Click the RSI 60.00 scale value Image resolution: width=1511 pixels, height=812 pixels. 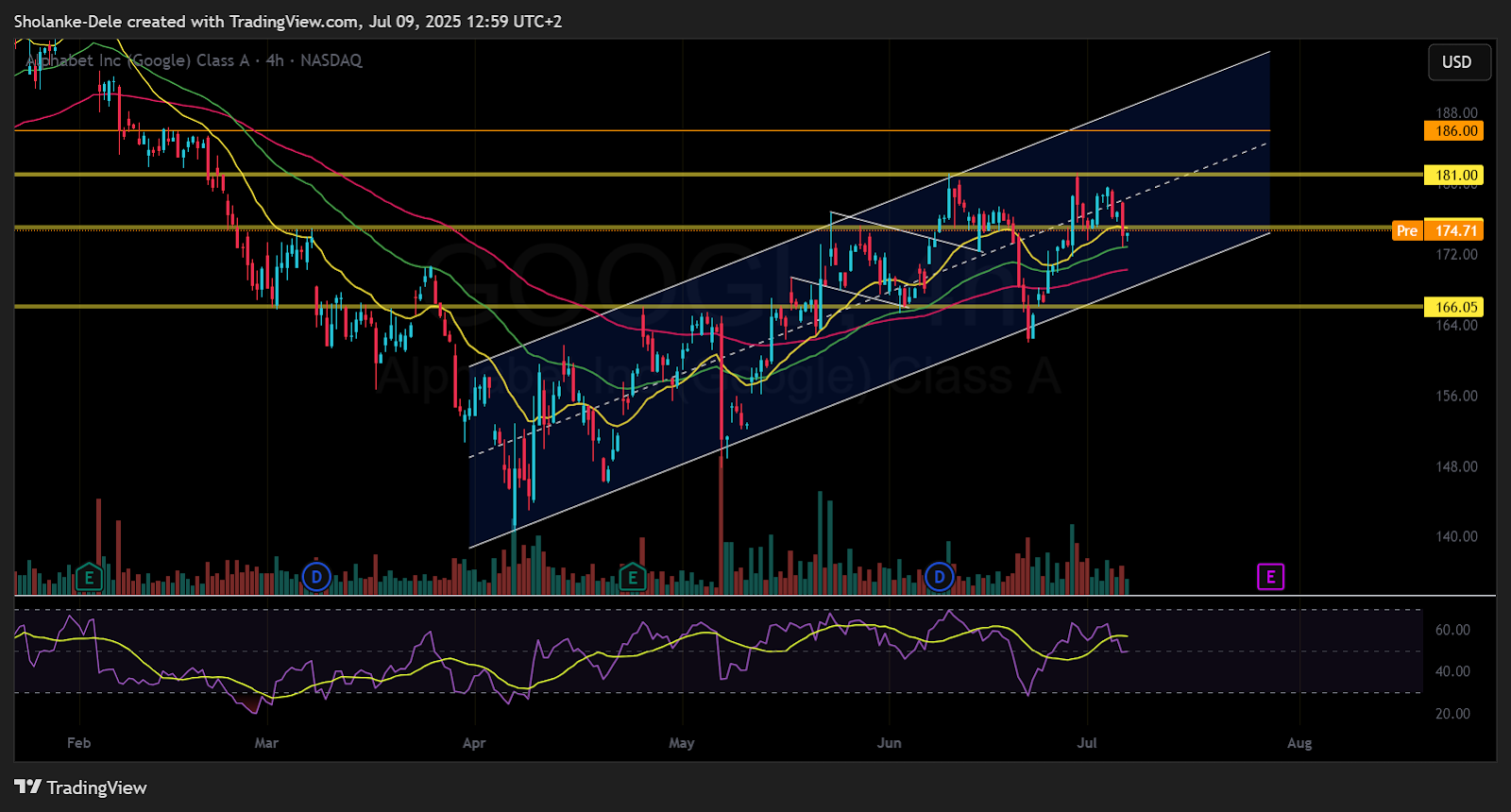1452,630
